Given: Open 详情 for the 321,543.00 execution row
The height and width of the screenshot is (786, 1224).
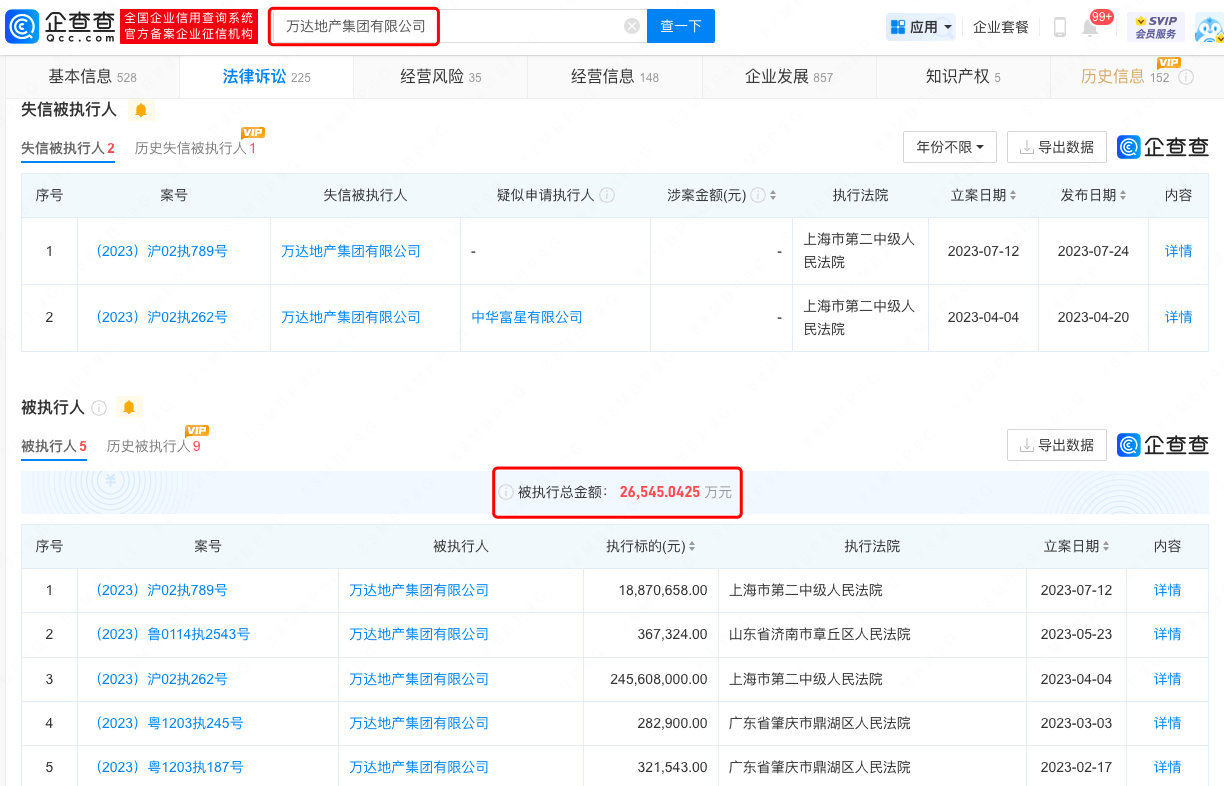Looking at the screenshot, I should point(1168,767).
